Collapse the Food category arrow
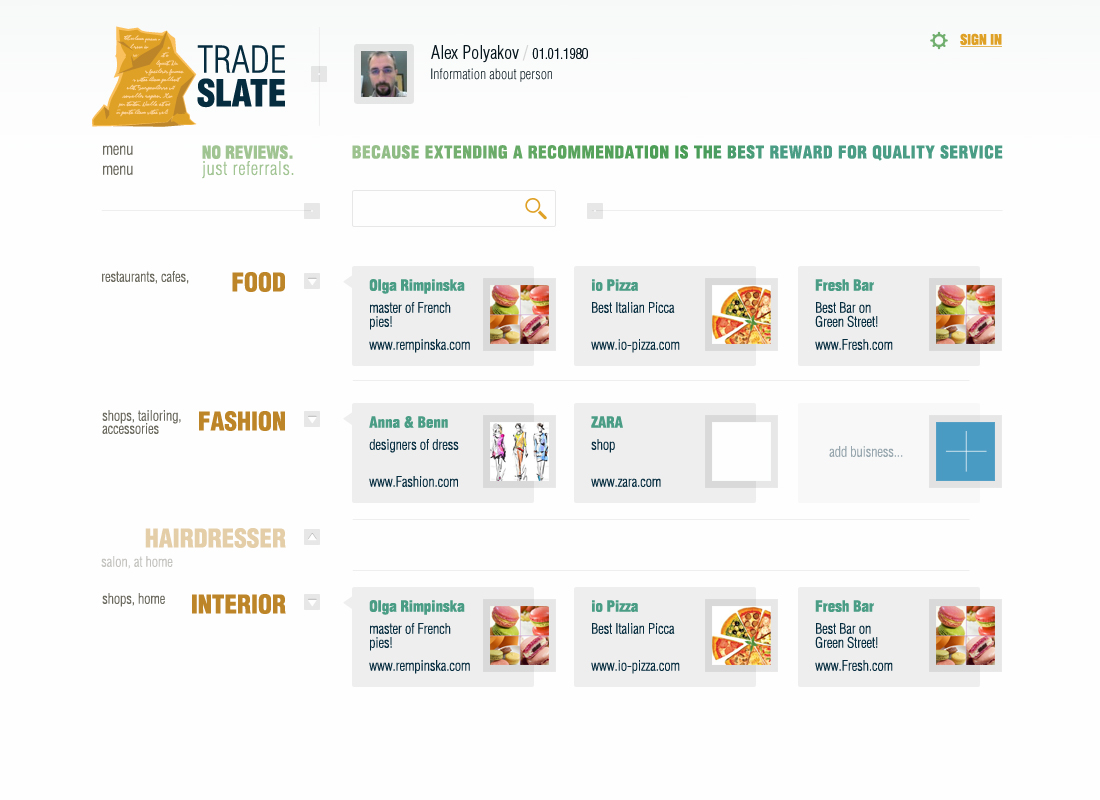This screenshot has height=800, width=1100. [x=312, y=282]
